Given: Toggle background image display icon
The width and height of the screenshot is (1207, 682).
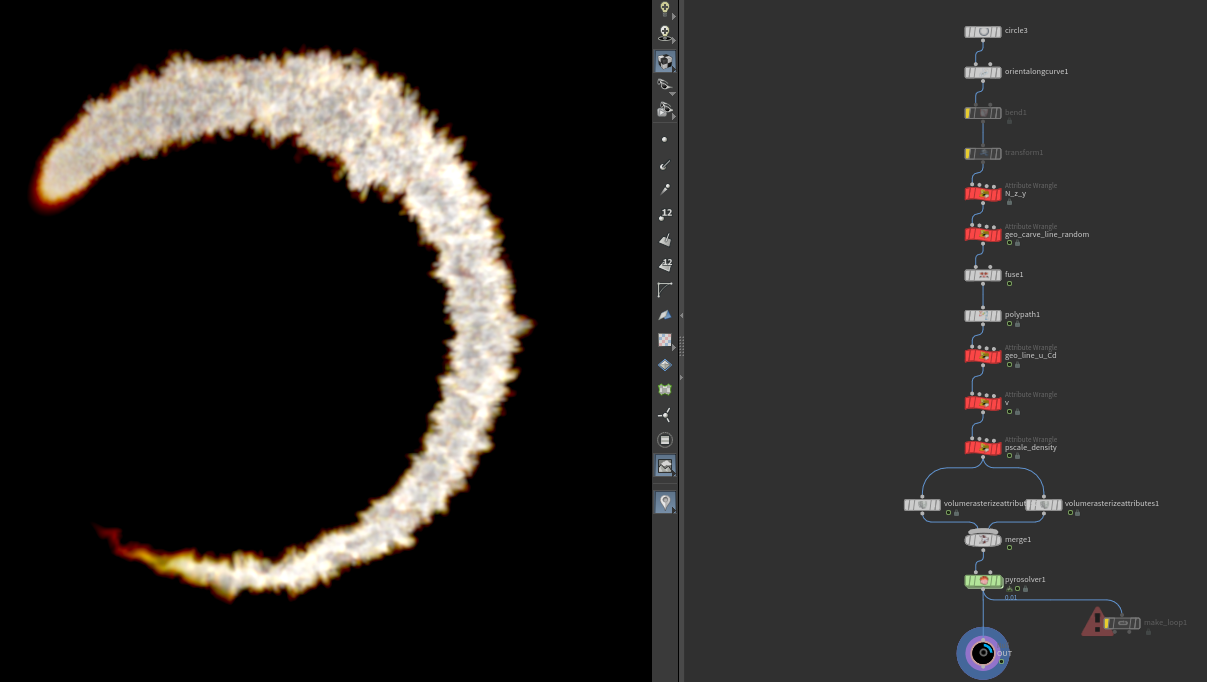Looking at the screenshot, I should (x=665, y=465).
